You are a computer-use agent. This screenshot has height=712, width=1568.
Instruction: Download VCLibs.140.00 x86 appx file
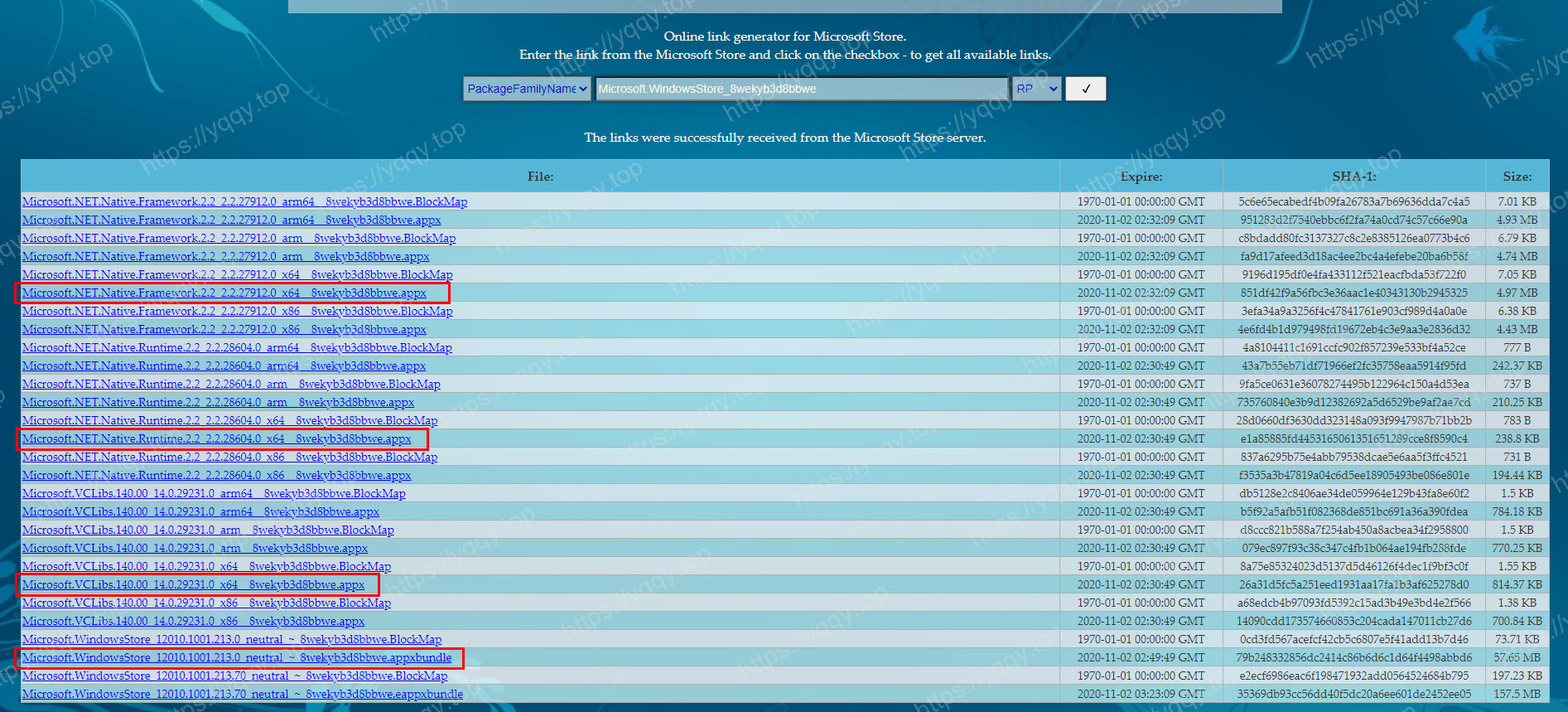pyautogui.click(x=193, y=621)
